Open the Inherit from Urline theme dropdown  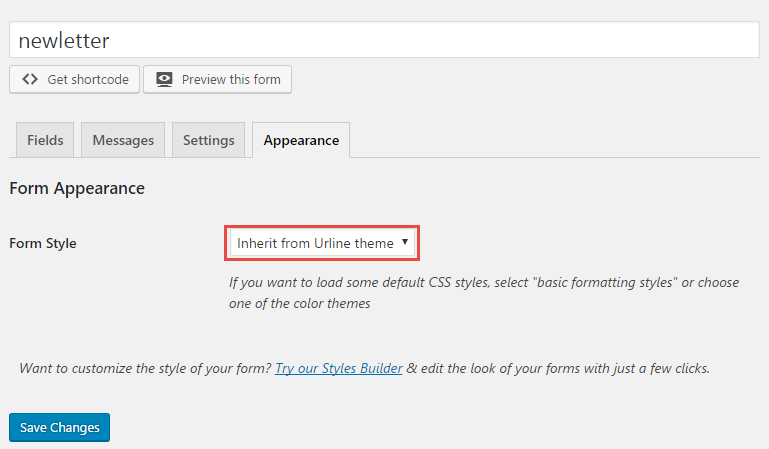322,243
